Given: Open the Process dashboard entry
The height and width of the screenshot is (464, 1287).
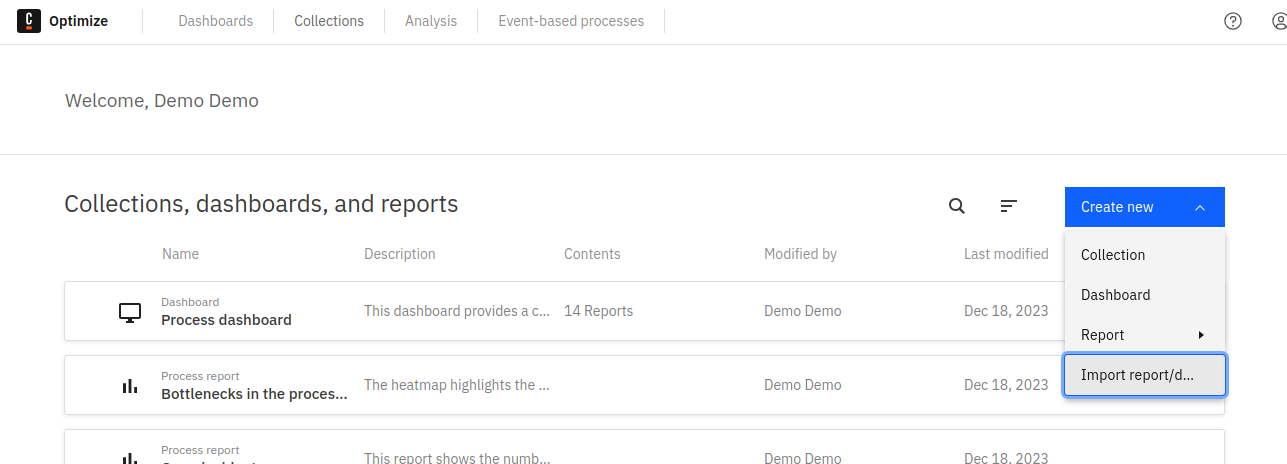Looking at the screenshot, I should 226,320.
